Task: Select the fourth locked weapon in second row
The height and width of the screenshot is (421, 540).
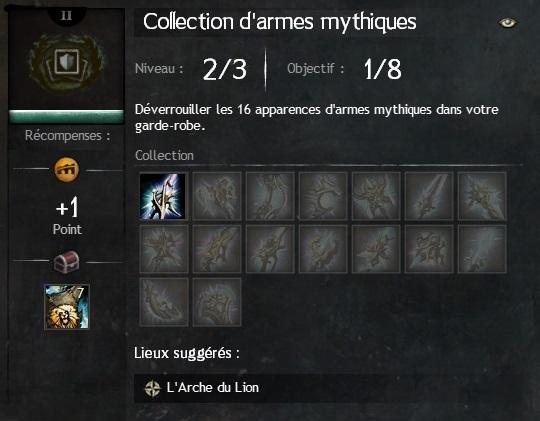Action: (x=323, y=249)
